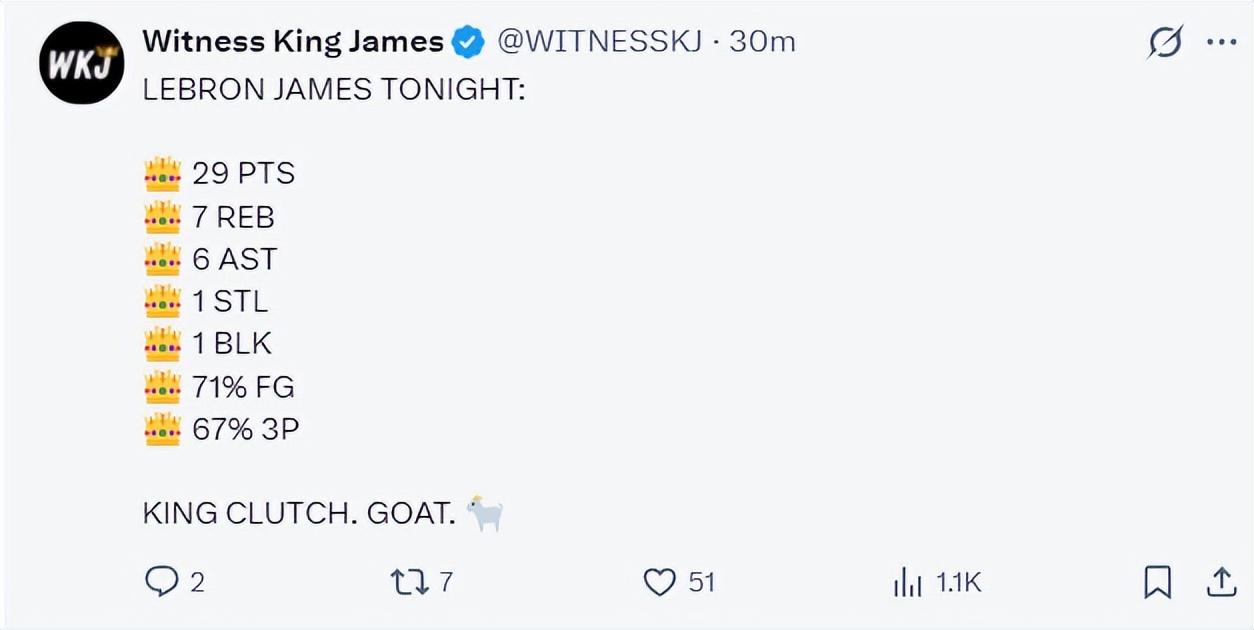This screenshot has width=1254, height=630.
Task: Click the LEBRON JAMES TONIGHT text line
Action: (334, 90)
